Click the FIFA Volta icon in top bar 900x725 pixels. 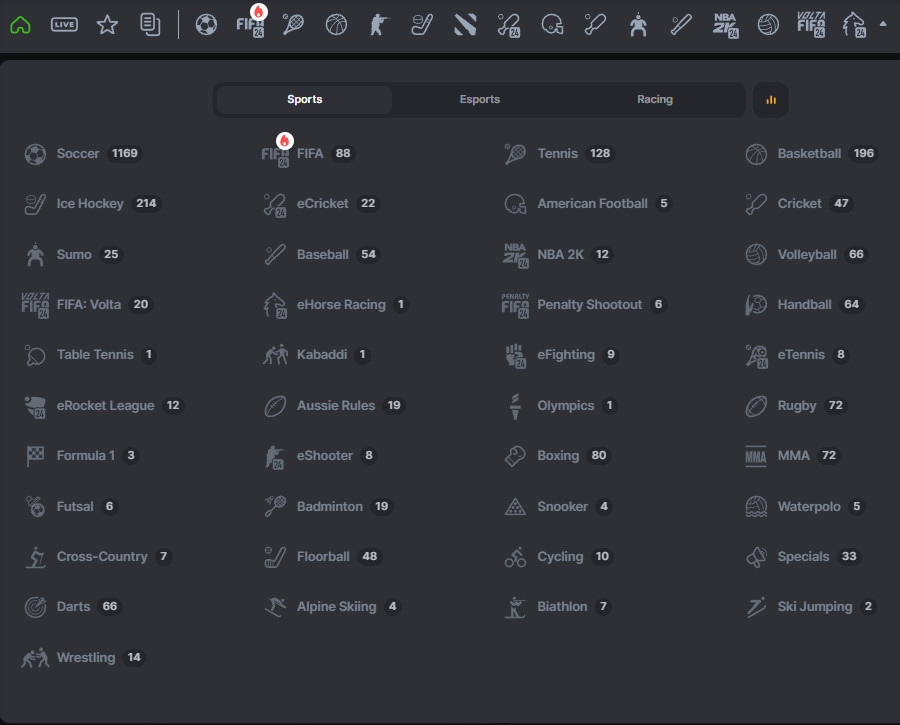click(x=810, y=25)
